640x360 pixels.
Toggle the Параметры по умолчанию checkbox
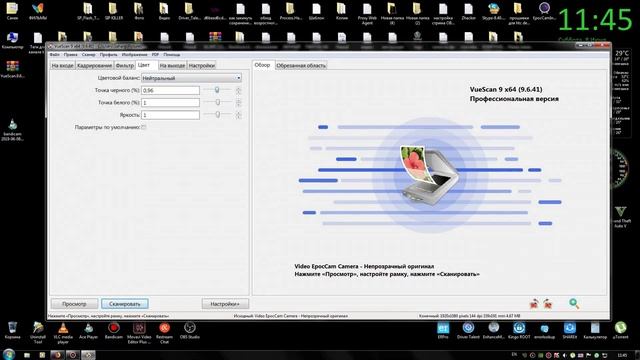click(x=144, y=127)
